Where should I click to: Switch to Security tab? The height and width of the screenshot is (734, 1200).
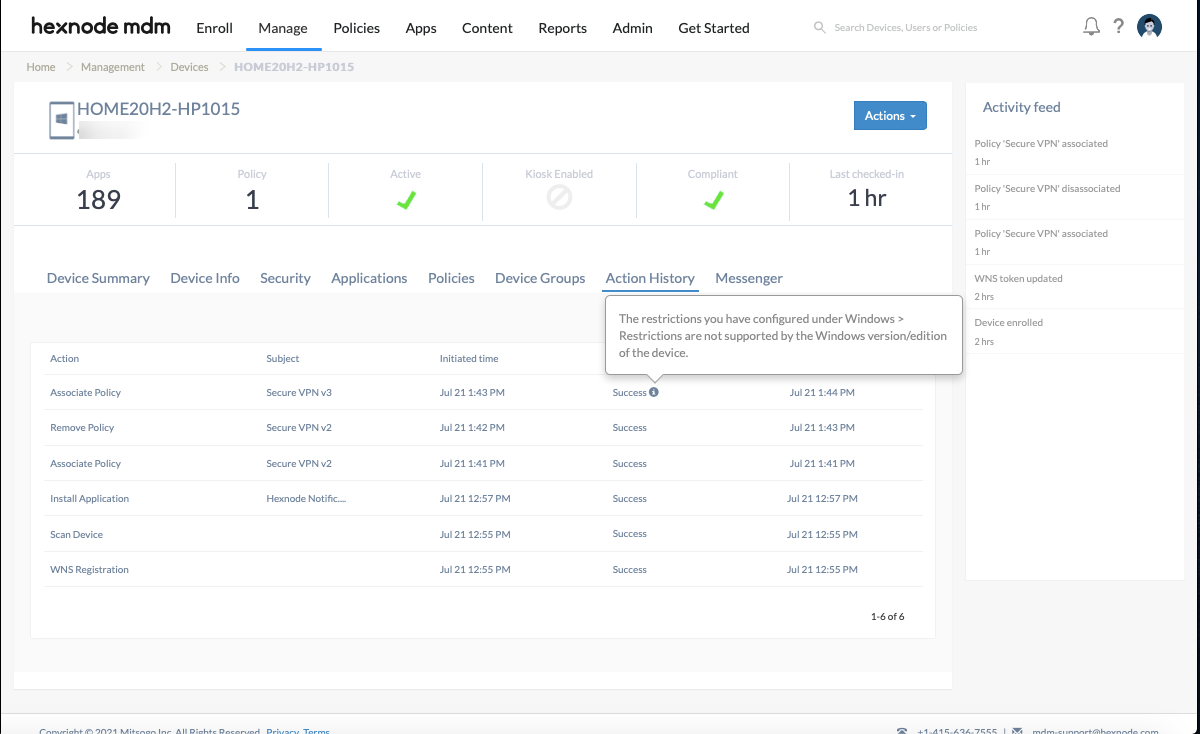[285, 278]
